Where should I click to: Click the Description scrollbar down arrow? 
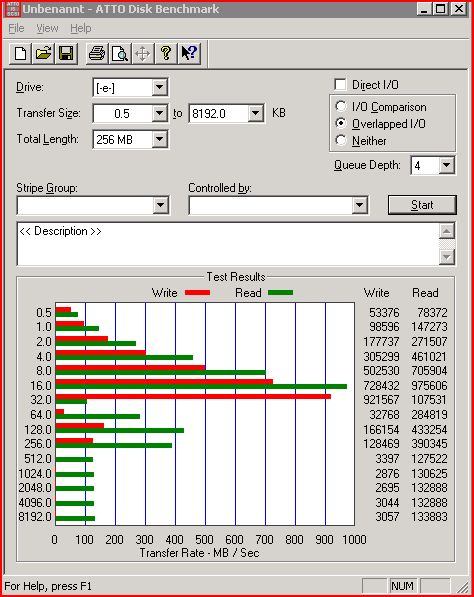pos(447,257)
